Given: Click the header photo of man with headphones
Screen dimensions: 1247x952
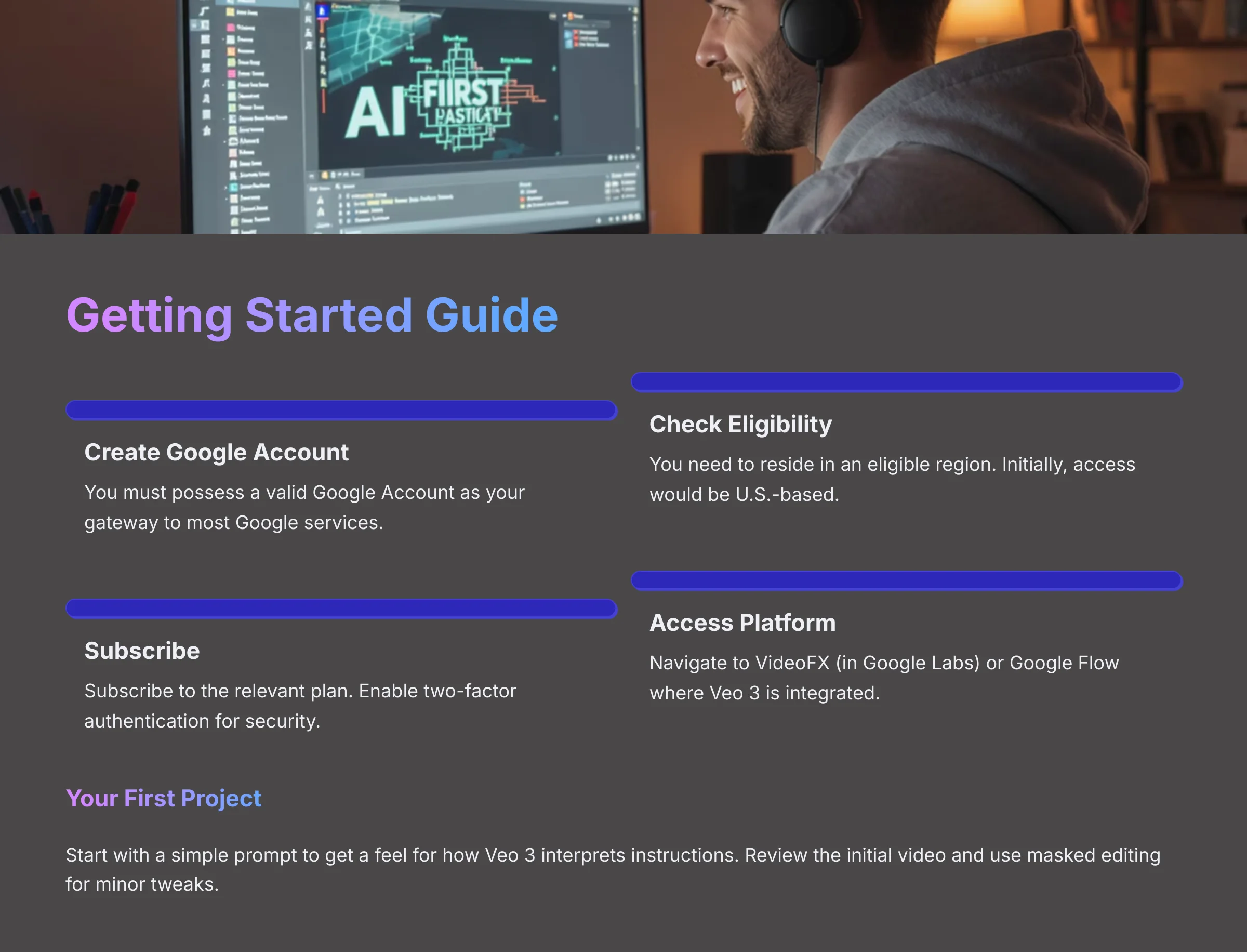Looking at the screenshot, I should [623, 117].
